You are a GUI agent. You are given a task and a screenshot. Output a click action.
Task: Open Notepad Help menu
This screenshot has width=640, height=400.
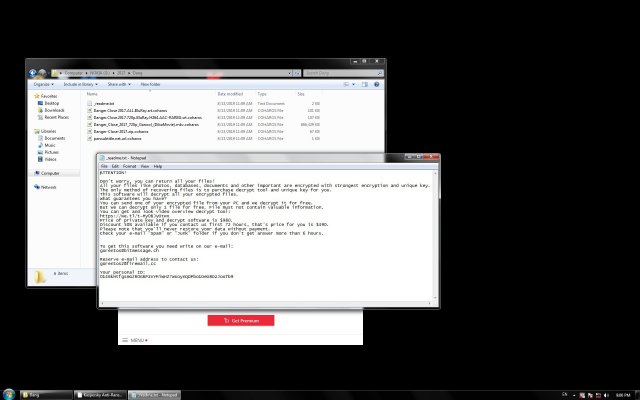pyautogui.click(x=158, y=167)
